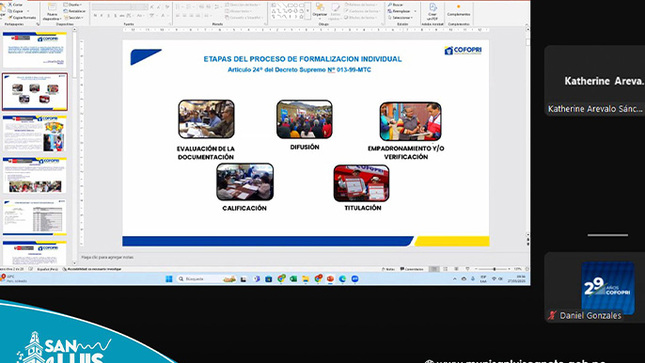Click the Crear un PDF icon
The image size is (645, 363).
pos(432,7)
